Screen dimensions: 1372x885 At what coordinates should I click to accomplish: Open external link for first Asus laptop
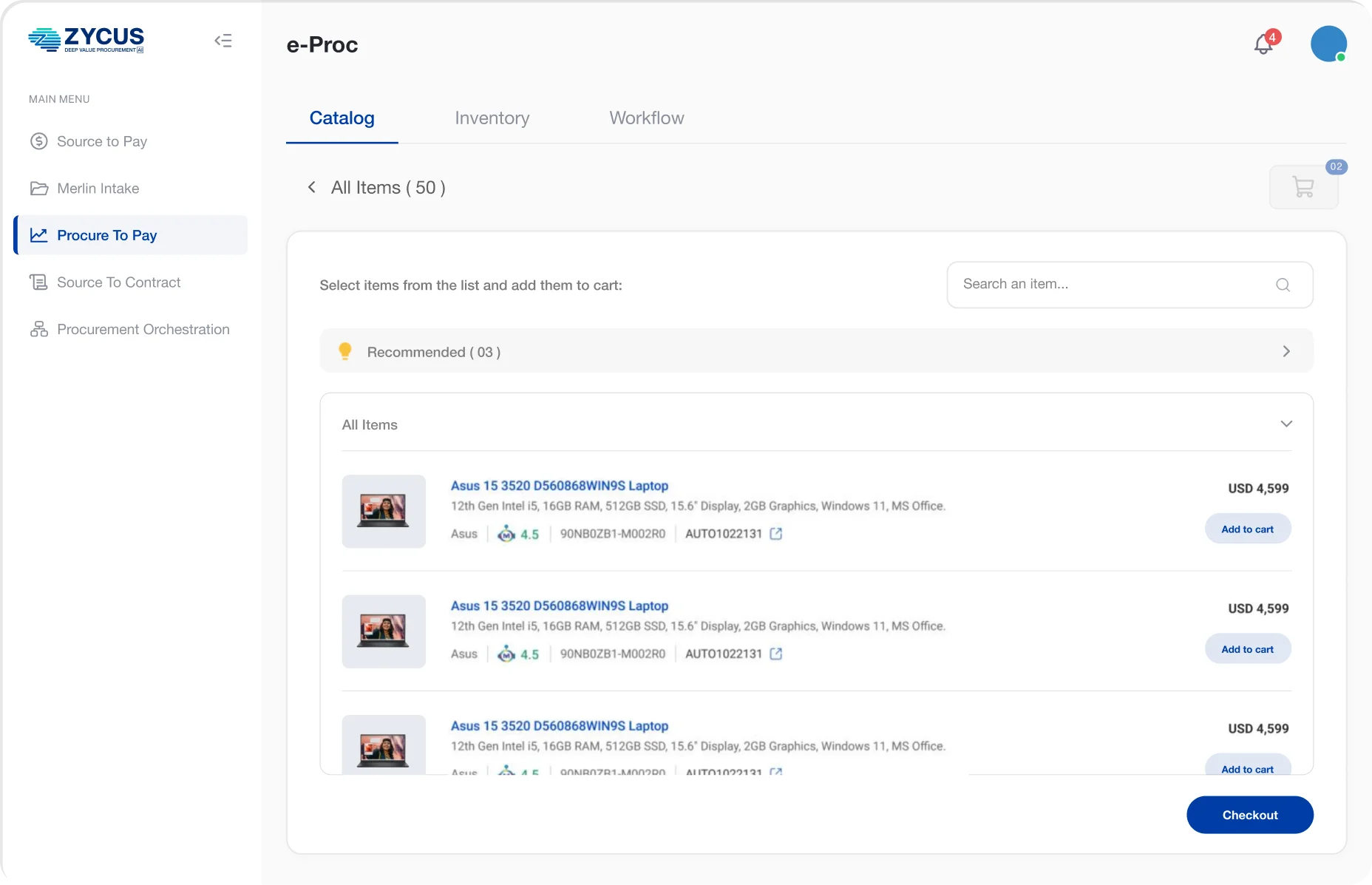775,534
